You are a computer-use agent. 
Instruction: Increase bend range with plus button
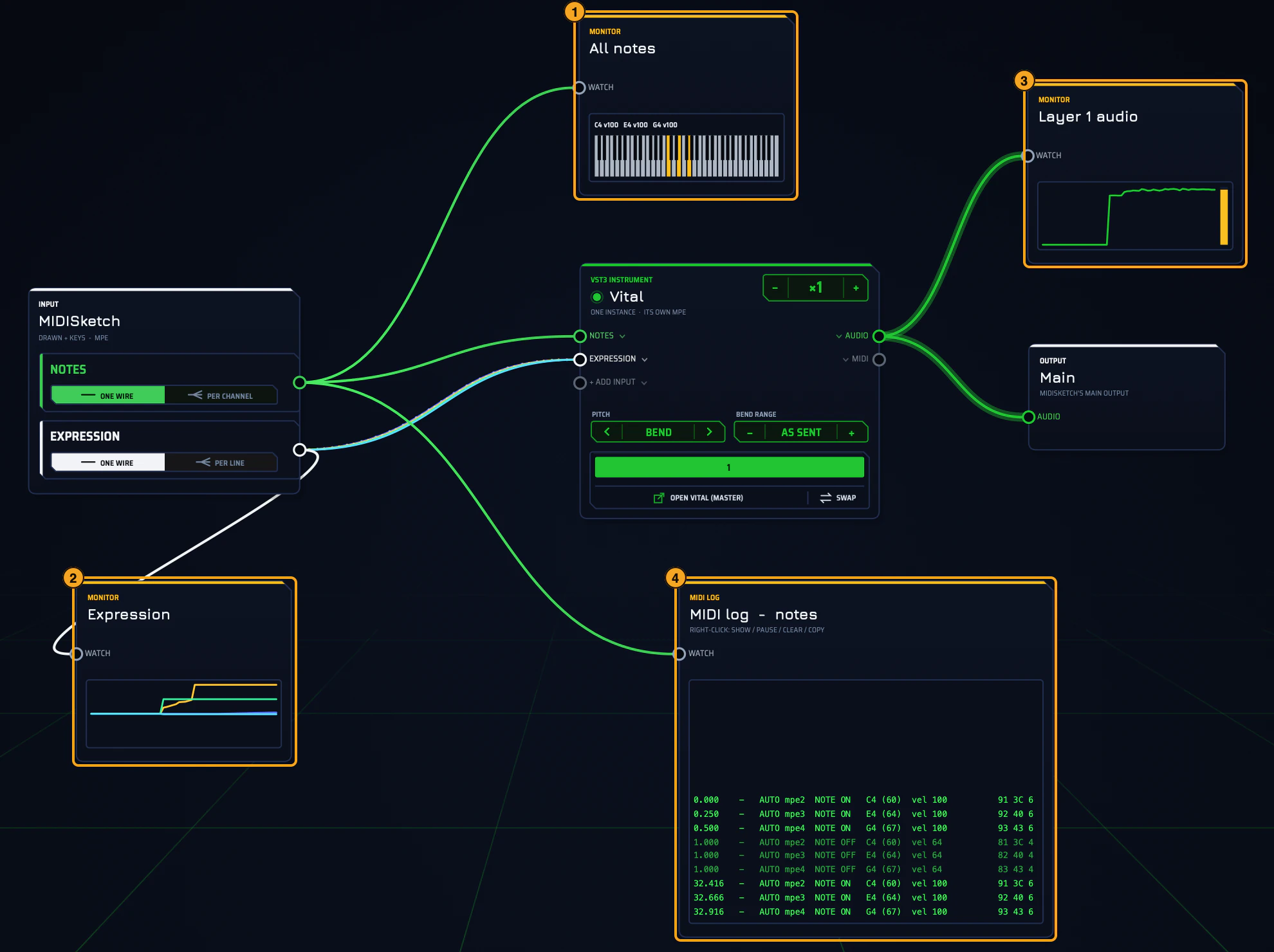pos(851,432)
